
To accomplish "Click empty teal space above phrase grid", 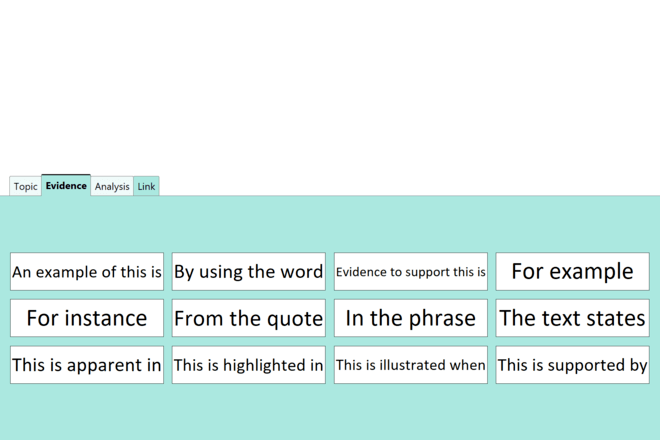I will click(330, 224).
